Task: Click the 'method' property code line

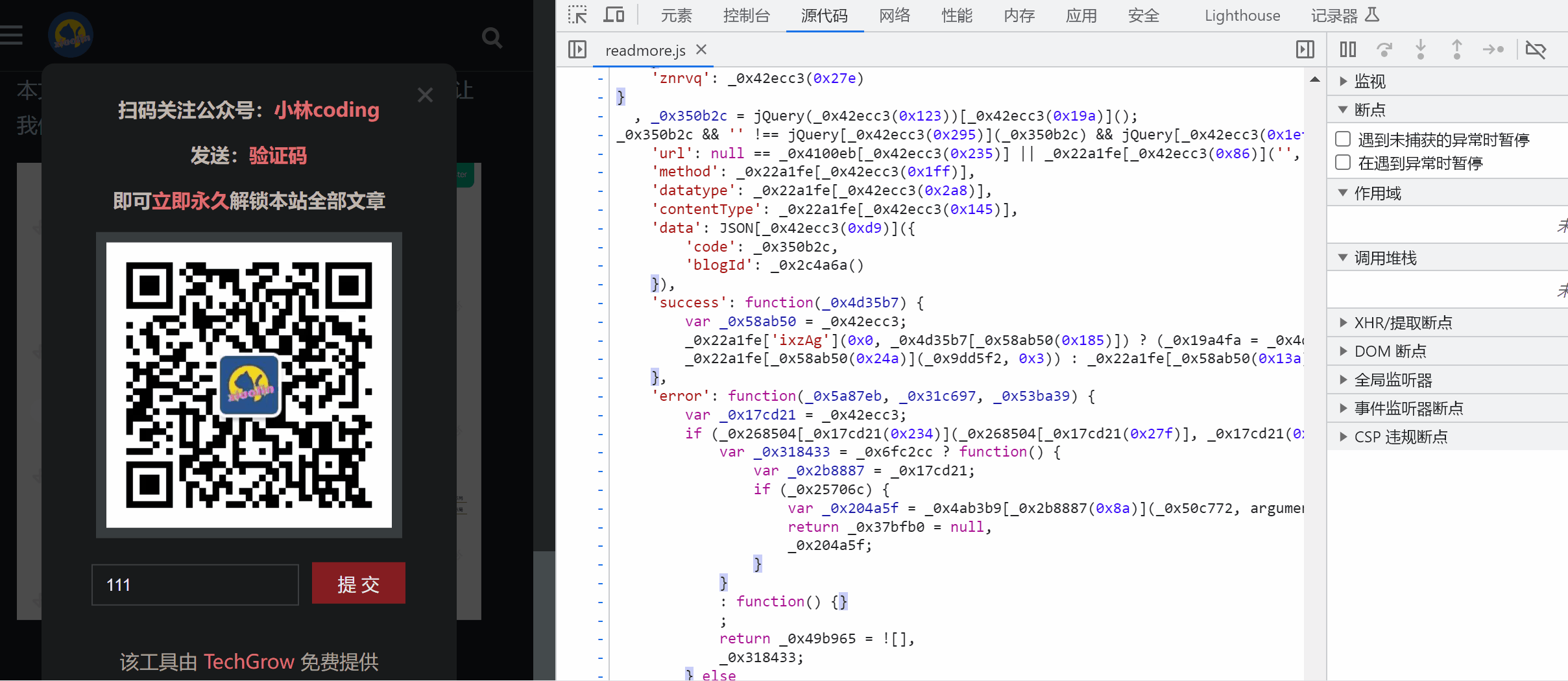Action: pyautogui.click(x=814, y=172)
